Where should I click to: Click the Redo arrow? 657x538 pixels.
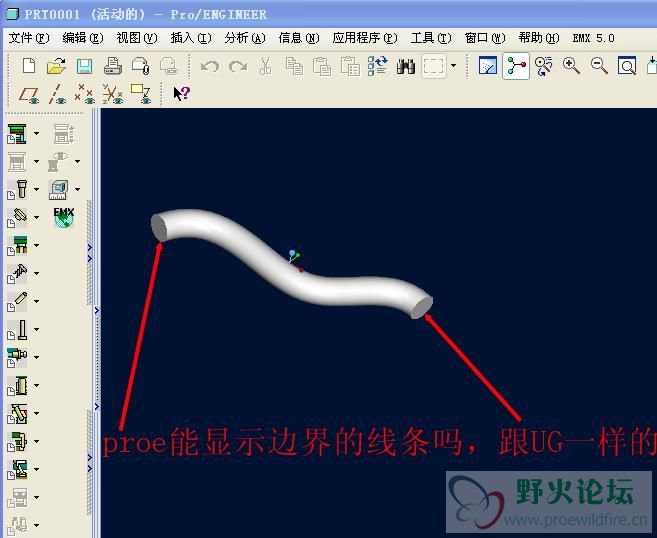pos(238,66)
